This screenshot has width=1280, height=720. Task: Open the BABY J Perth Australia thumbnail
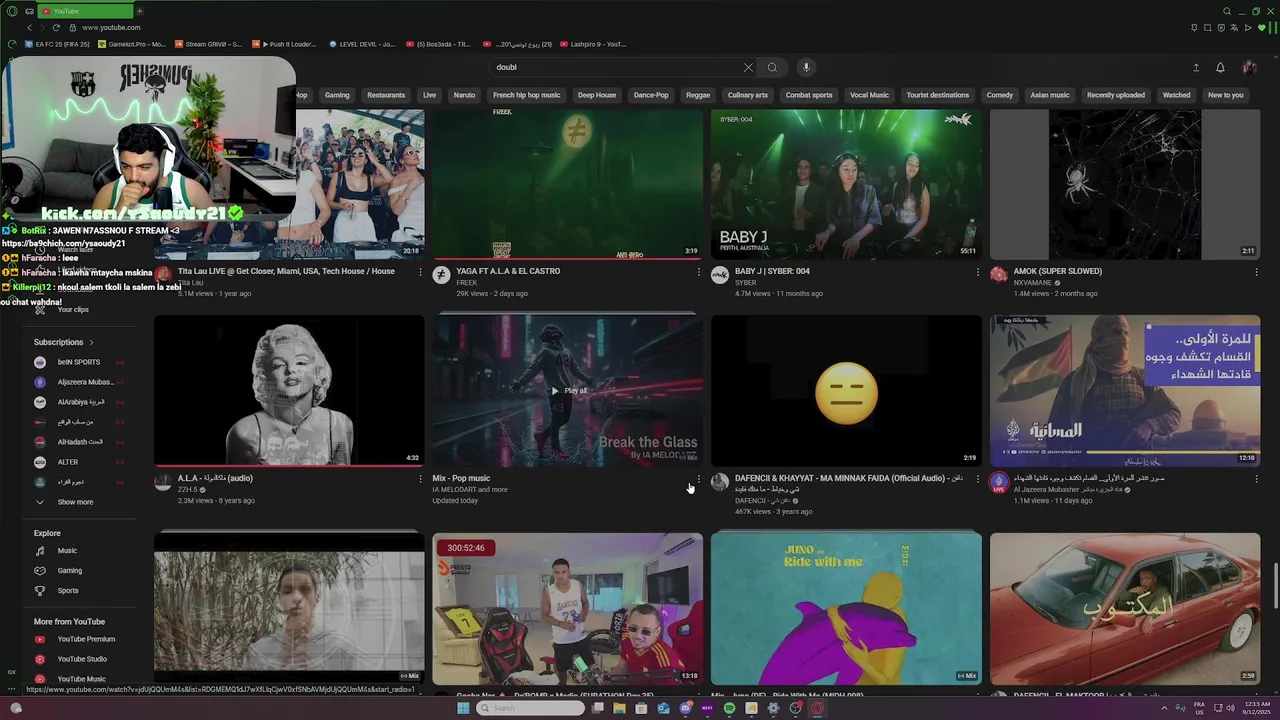tap(846, 184)
